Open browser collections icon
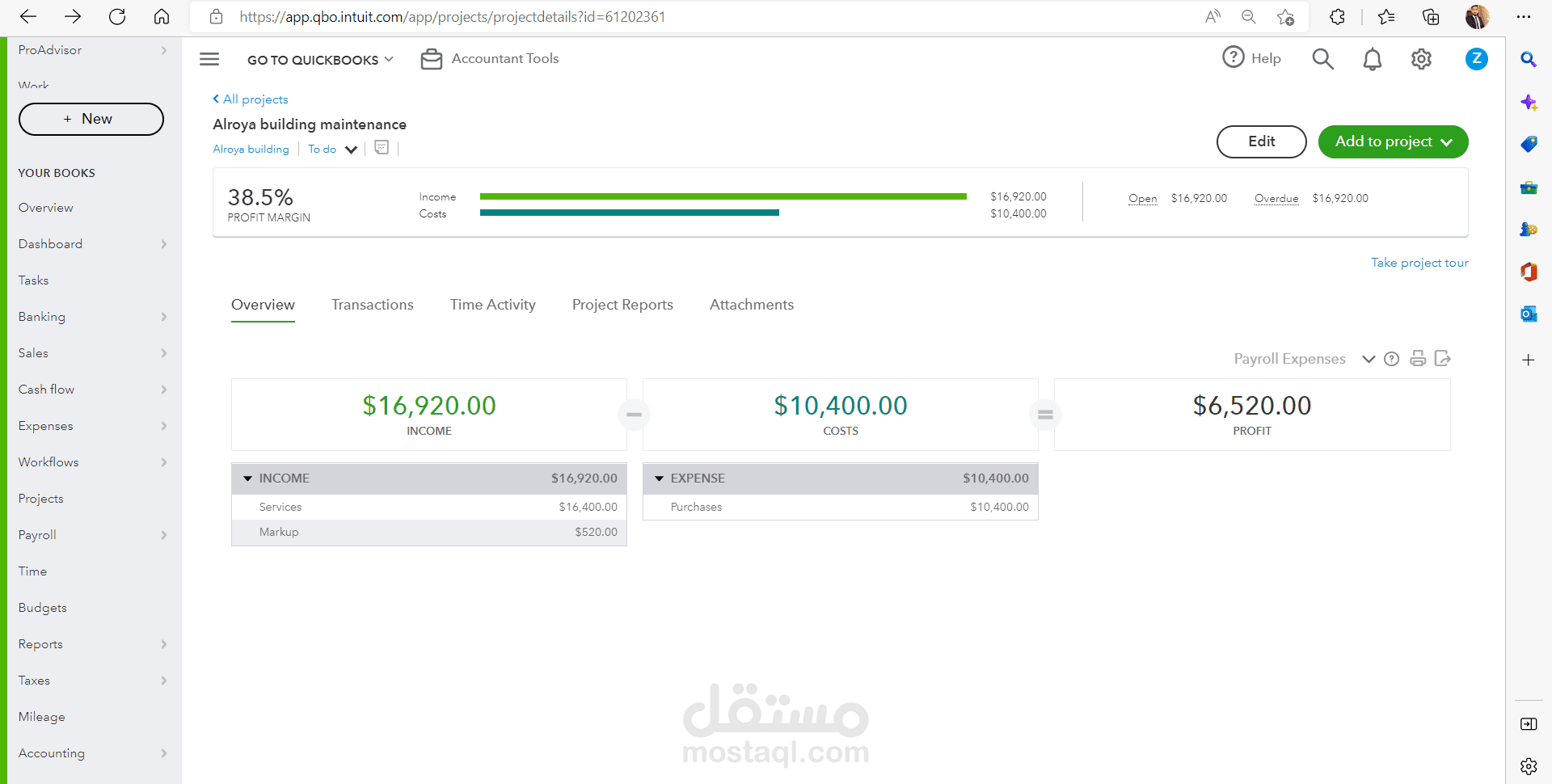Image resolution: width=1552 pixels, height=784 pixels. [x=1431, y=16]
